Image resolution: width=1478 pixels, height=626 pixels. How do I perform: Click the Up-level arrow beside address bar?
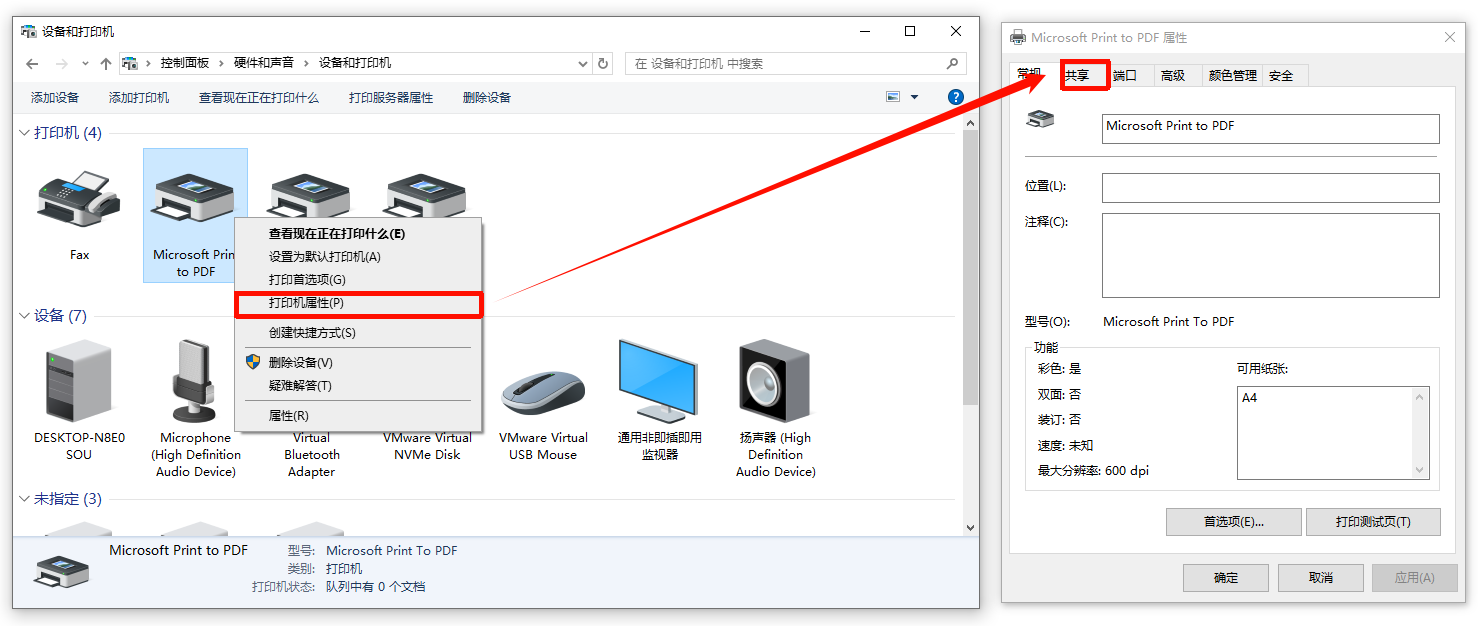105,63
